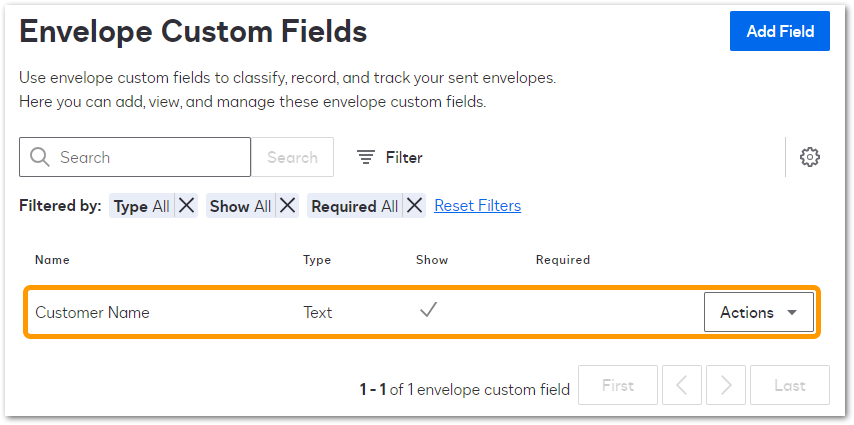Open the settings gear icon
The image size is (854, 425).
pos(810,157)
